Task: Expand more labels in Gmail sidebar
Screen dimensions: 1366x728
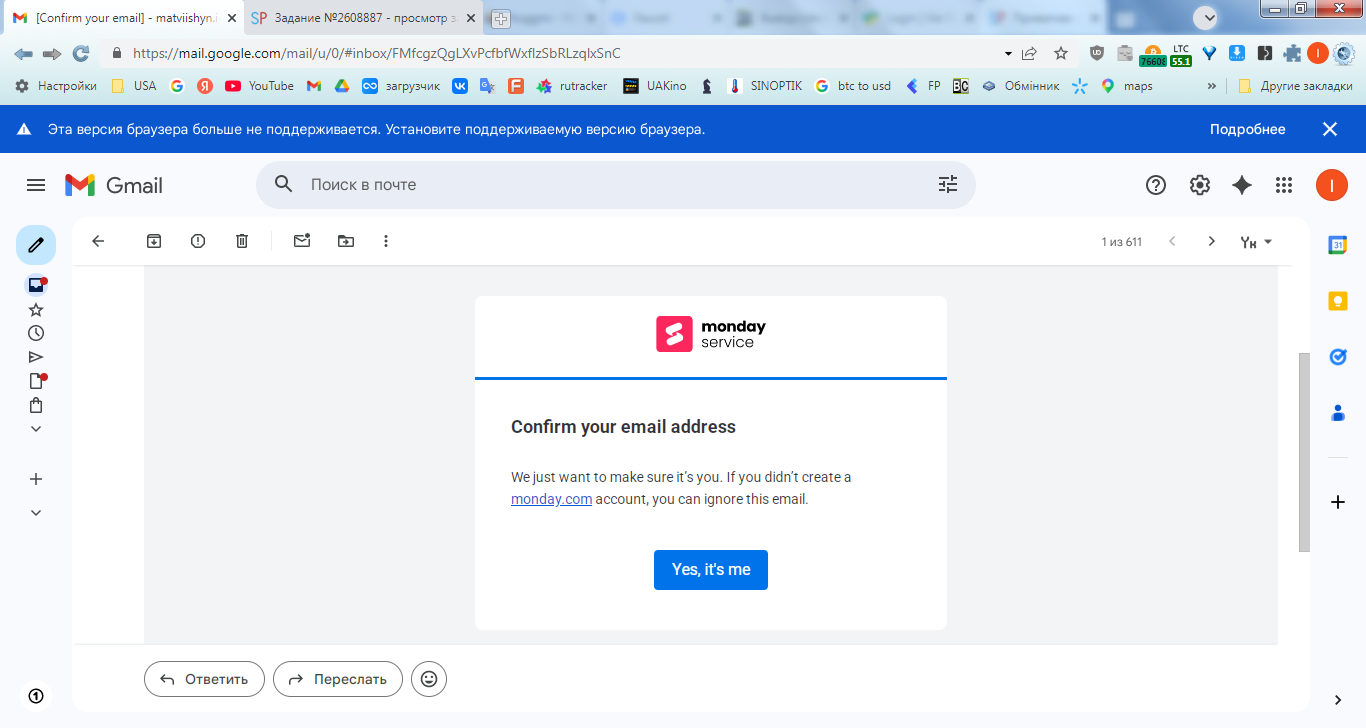Action: tap(36, 429)
